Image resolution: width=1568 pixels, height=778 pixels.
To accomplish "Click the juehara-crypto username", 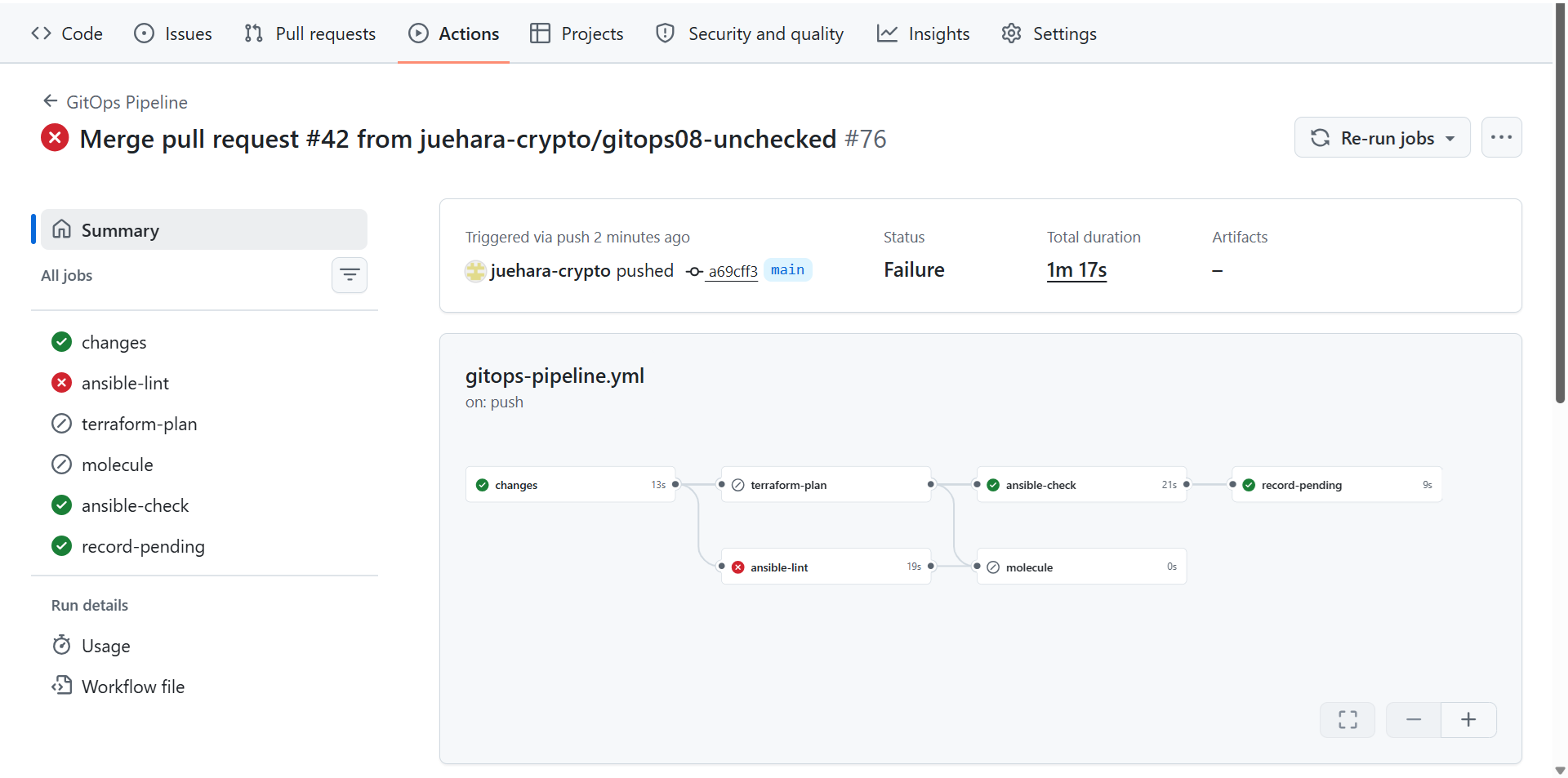I will [x=550, y=271].
